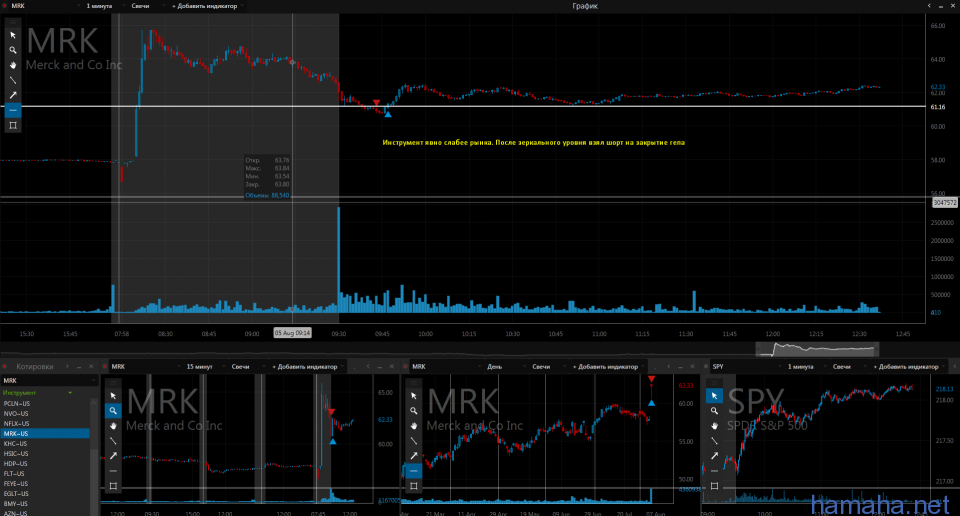The height and width of the screenshot is (516, 960).
Task: Open '+ Добавить индикатор' in 15-minute chart panel
Action: point(308,367)
